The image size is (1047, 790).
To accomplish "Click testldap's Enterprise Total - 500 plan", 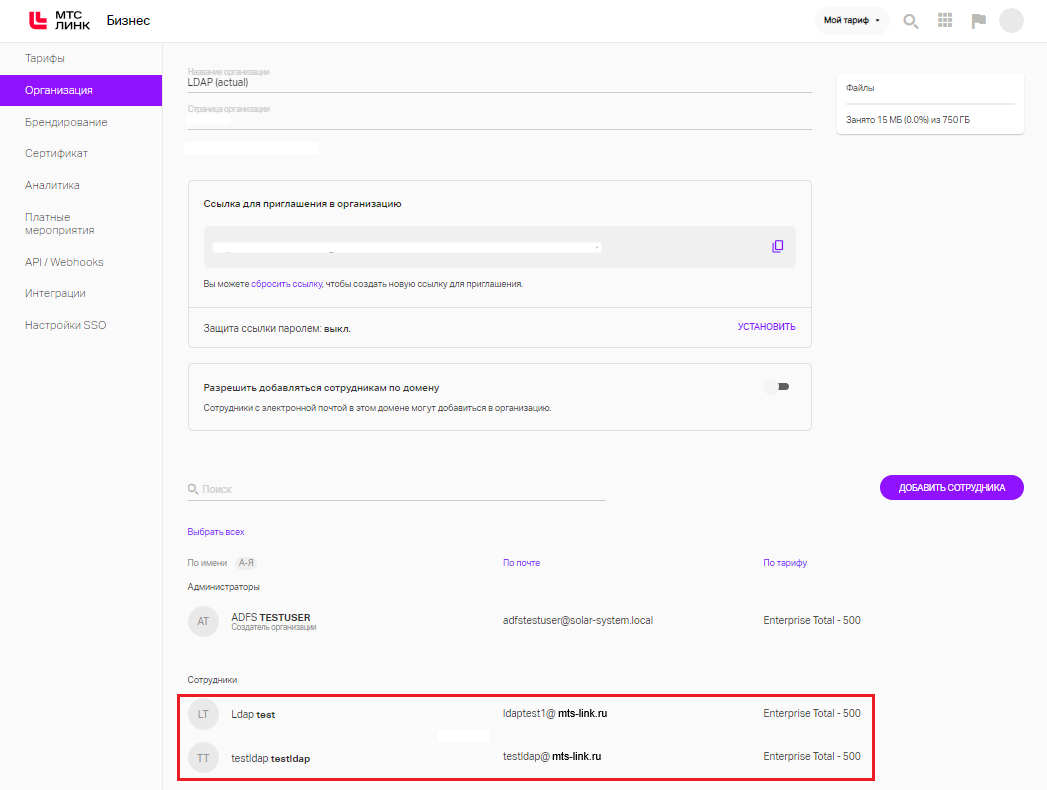I will point(812,757).
